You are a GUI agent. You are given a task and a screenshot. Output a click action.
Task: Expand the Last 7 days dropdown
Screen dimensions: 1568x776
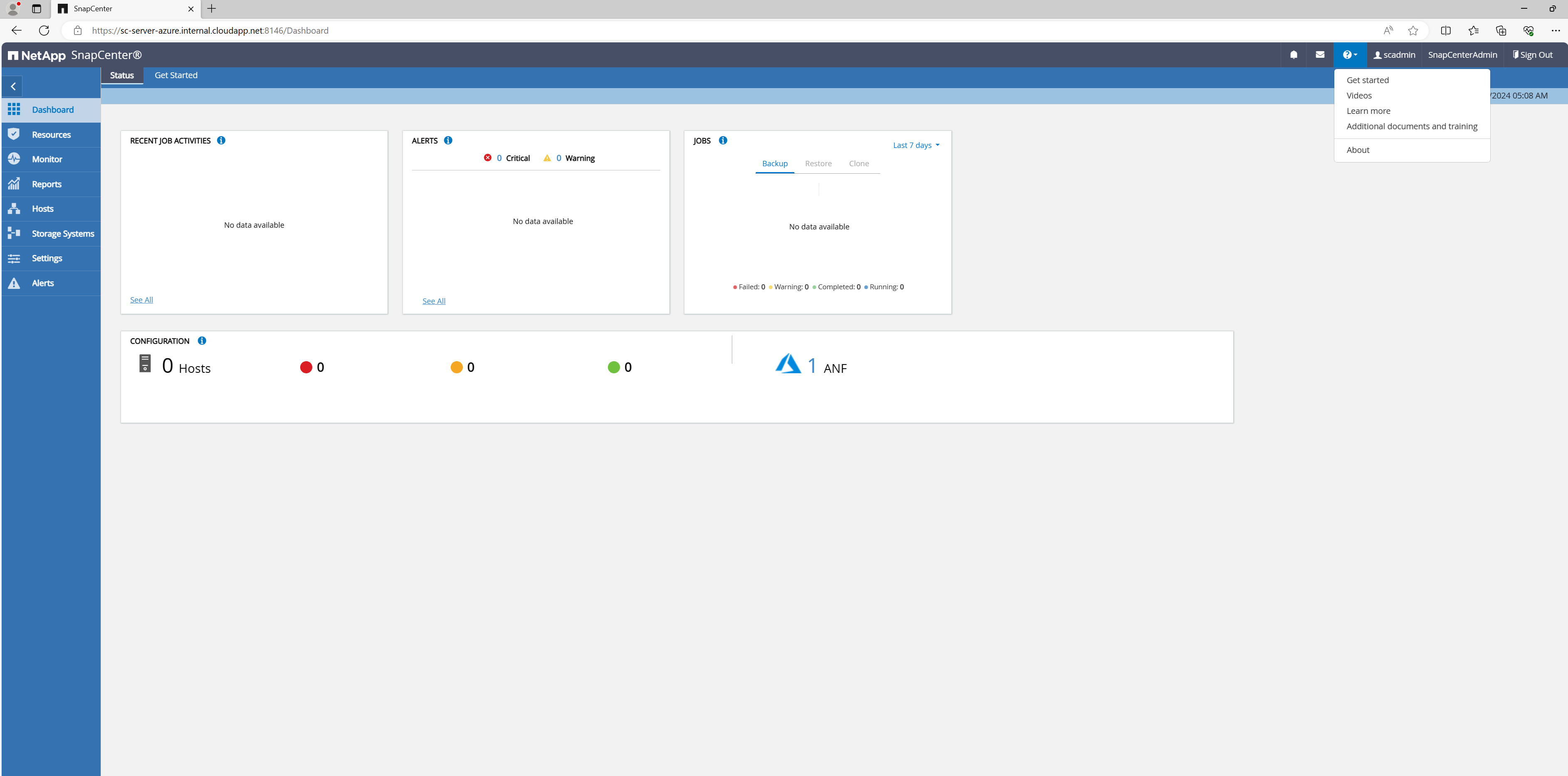click(916, 145)
